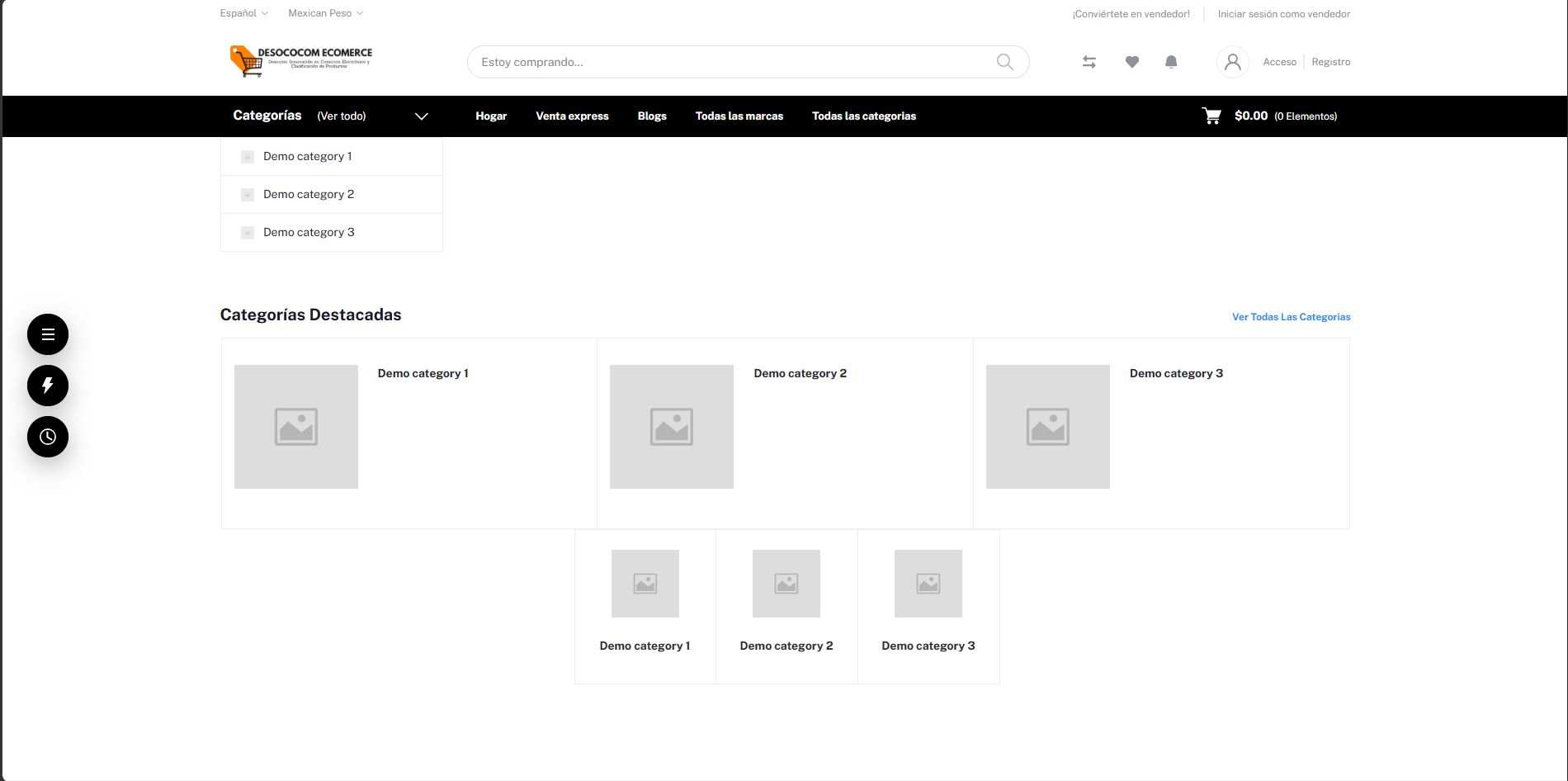Open the compare arrows icon
Viewport: 1568px width, 781px height.
coord(1089,62)
